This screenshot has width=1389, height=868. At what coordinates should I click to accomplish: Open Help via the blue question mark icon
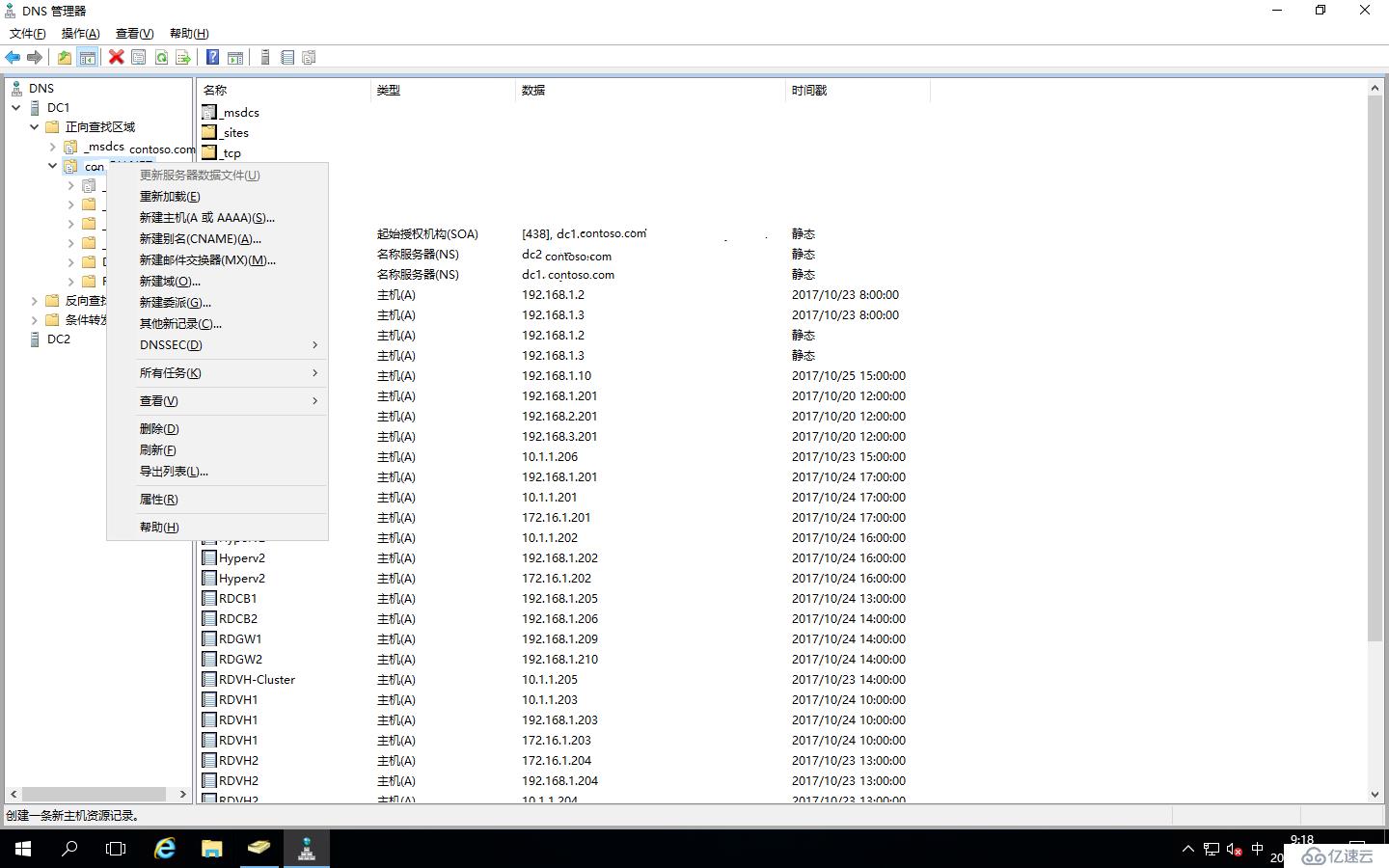coord(212,58)
